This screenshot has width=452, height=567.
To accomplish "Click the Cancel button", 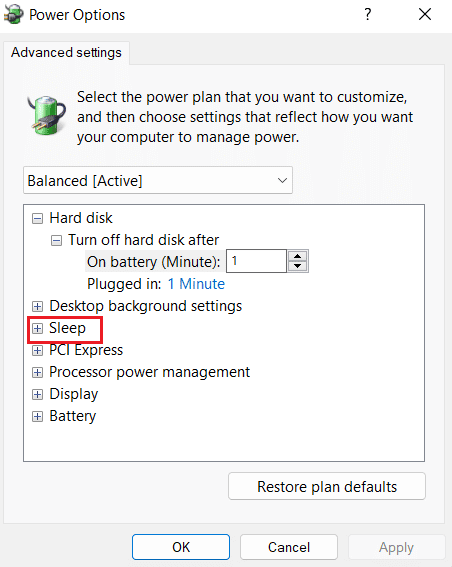I will click(289, 547).
